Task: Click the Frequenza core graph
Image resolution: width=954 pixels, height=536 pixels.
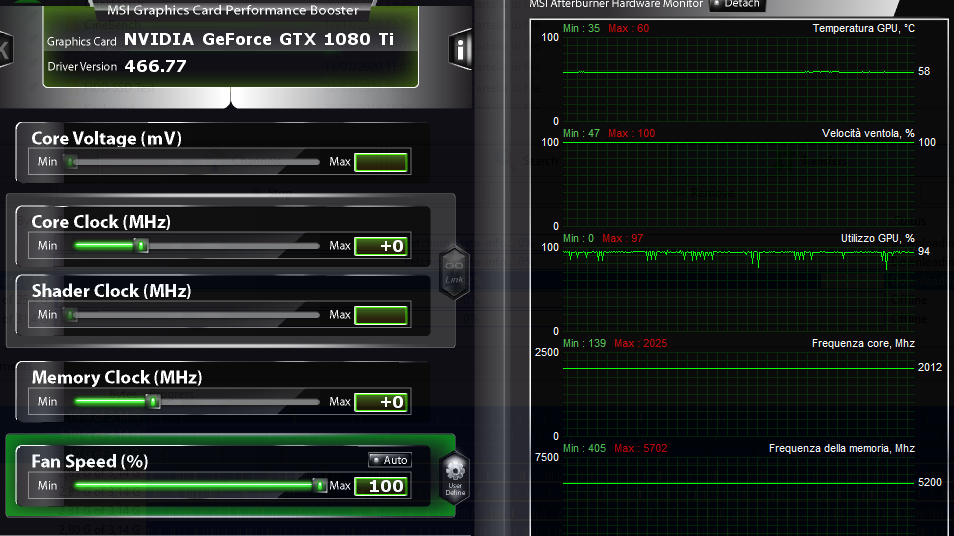Action: 739,394
